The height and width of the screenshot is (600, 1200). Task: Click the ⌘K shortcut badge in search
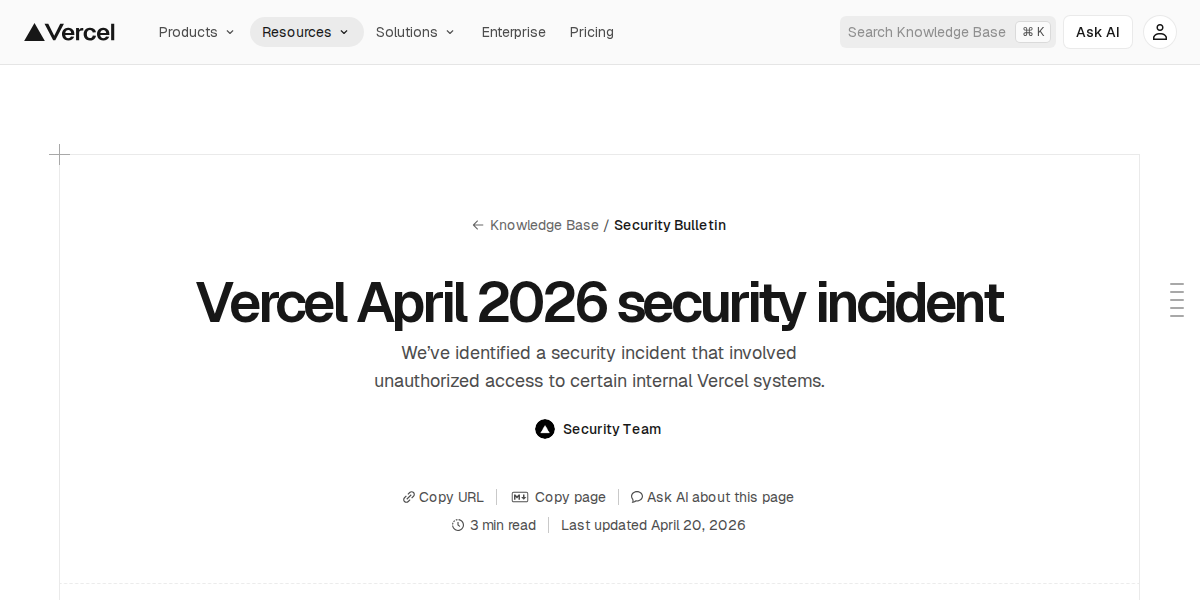coord(1032,31)
